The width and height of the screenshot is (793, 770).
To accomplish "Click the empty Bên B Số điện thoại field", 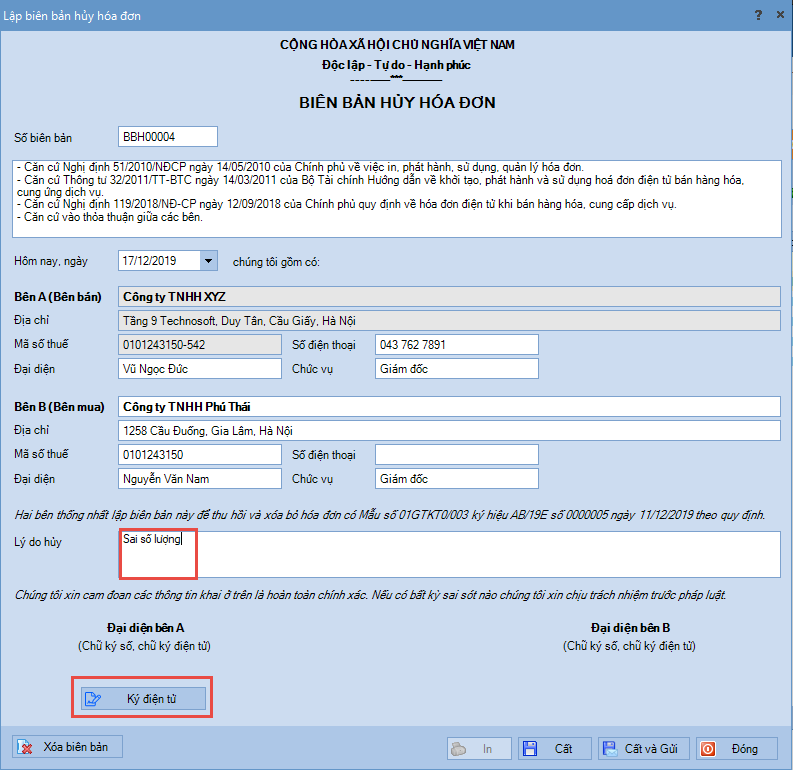I will click(x=457, y=455).
